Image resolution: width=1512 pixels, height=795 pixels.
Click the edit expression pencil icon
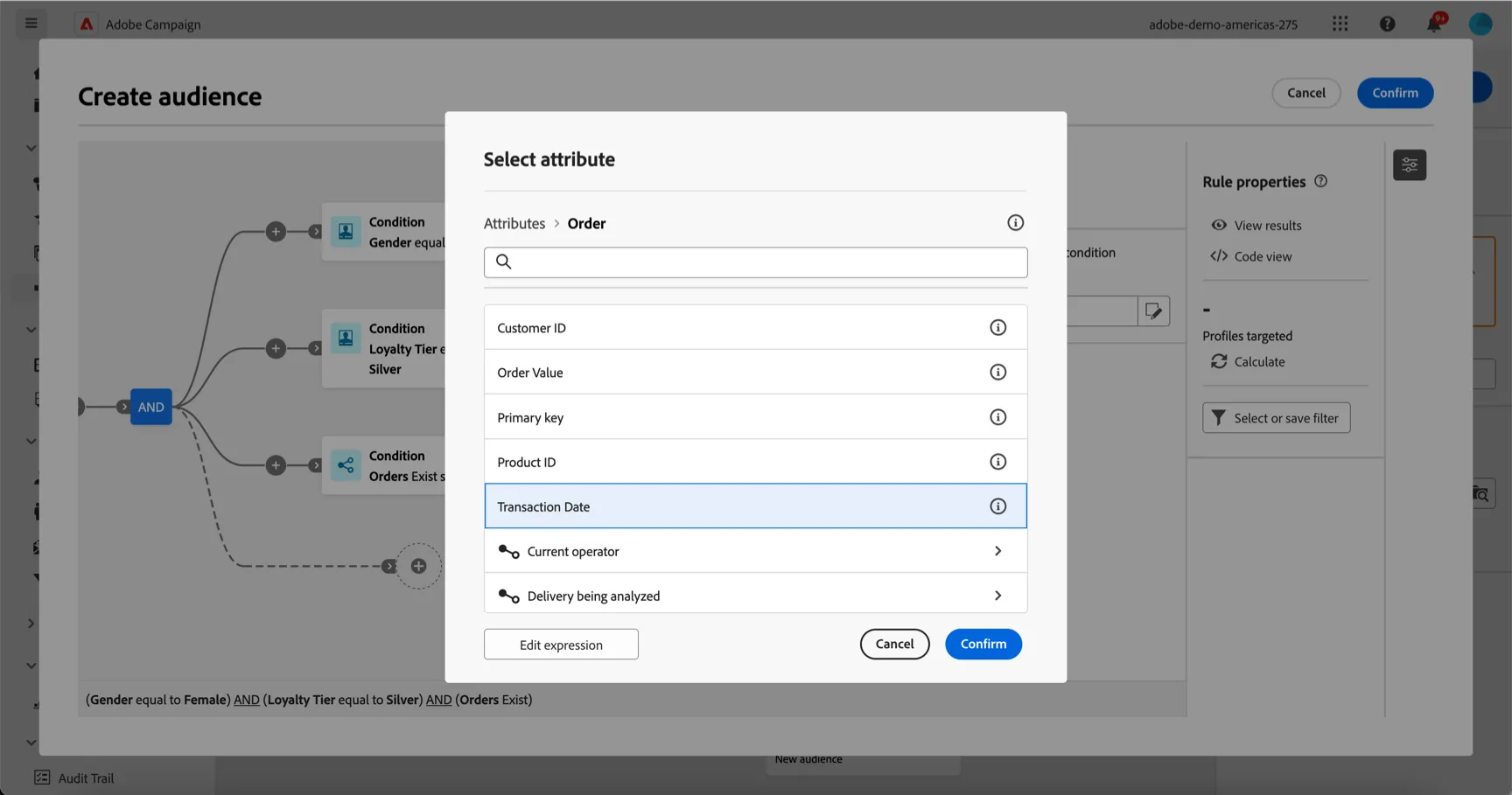click(1153, 311)
